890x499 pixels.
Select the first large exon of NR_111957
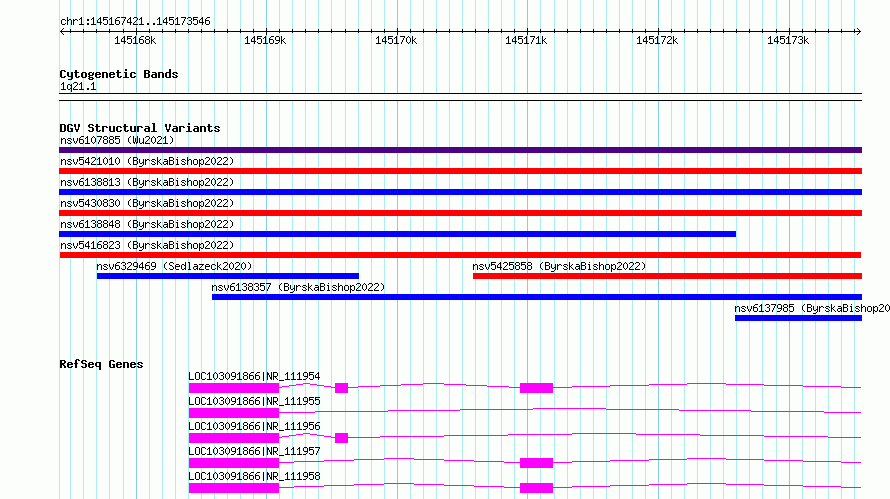(x=234, y=463)
